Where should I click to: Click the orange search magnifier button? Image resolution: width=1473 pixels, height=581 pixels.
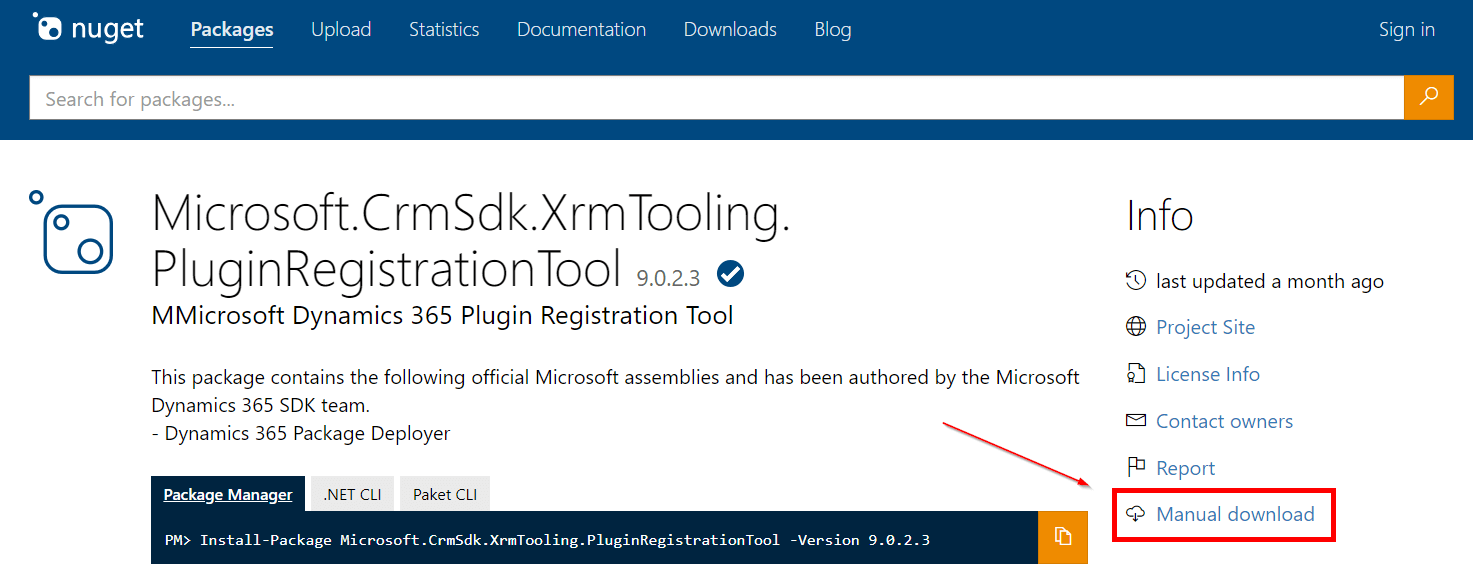pos(1428,97)
